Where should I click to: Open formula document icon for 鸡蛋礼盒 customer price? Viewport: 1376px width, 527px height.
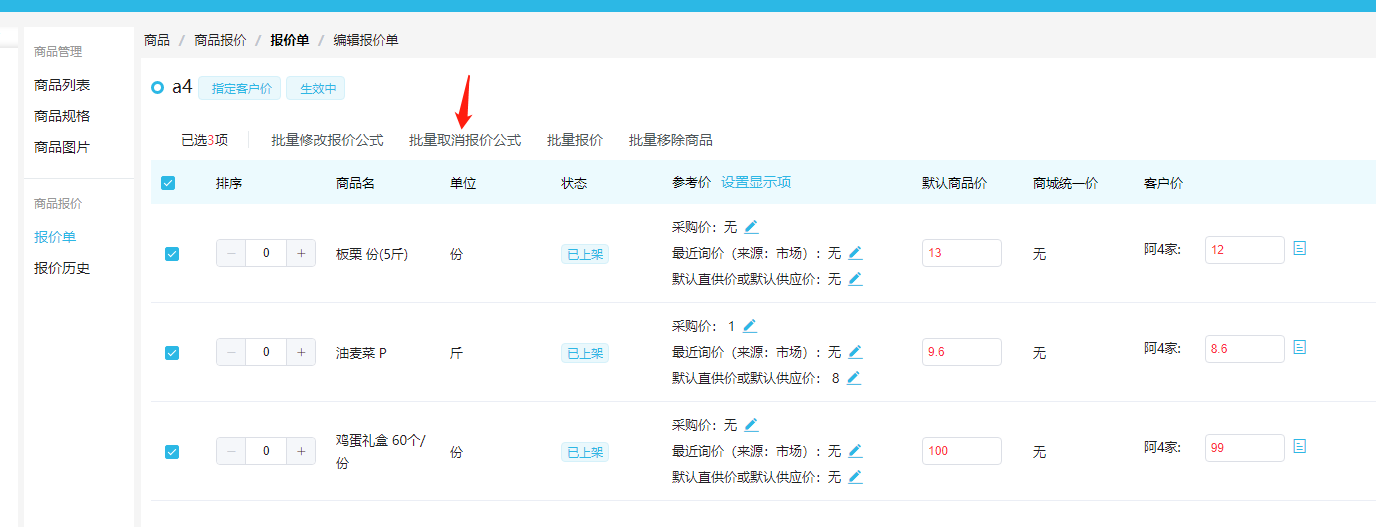point(1300,446)
